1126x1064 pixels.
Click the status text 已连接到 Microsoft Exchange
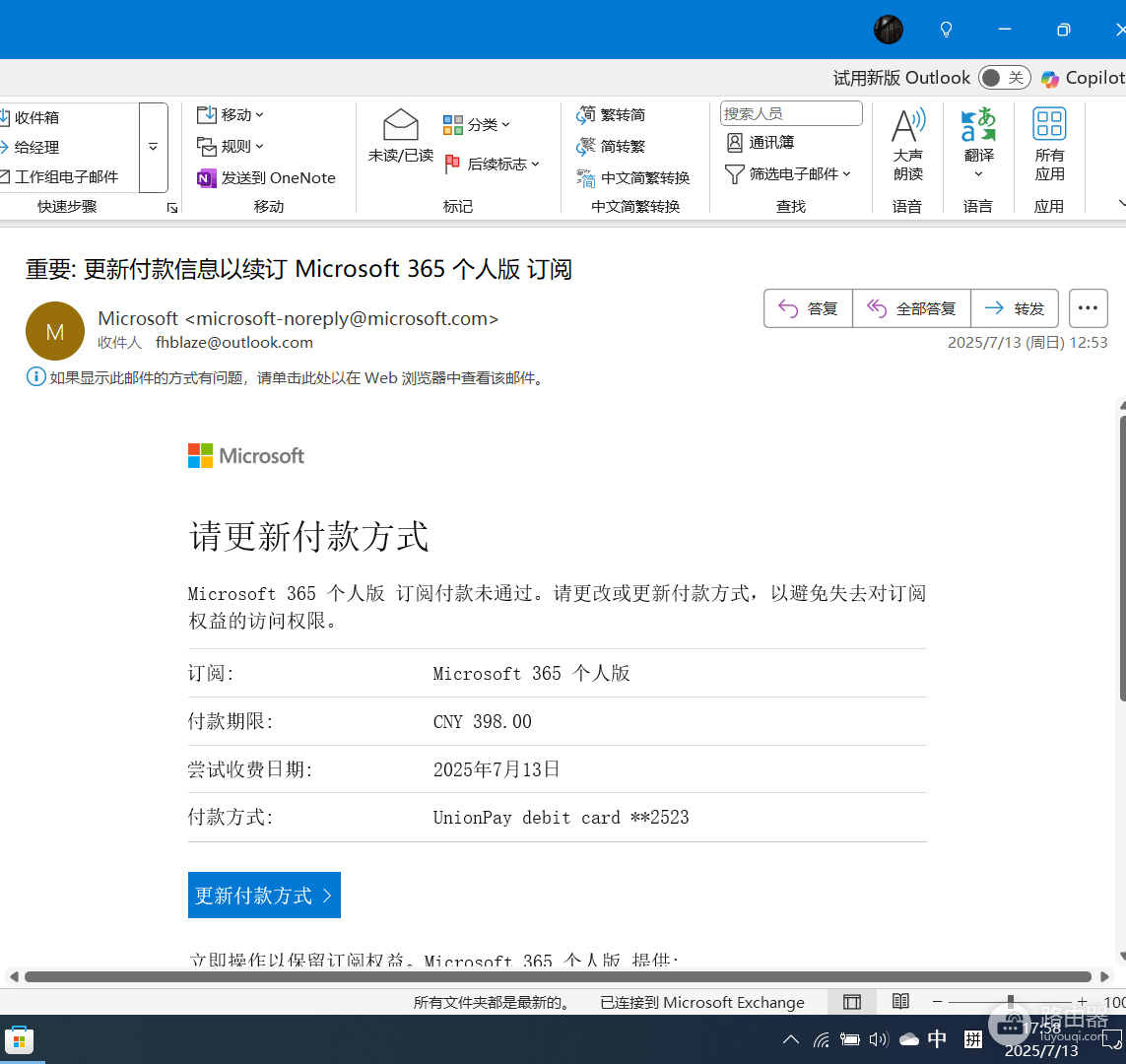(x=702, y=1002)
